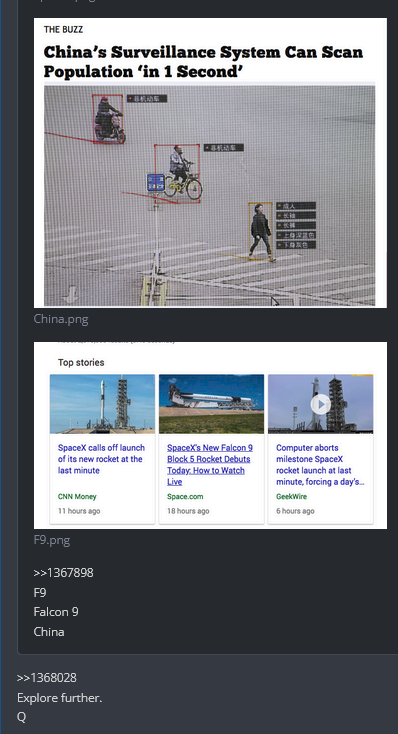Screen dimensions: 398x734
Task: Click the cyclist on yellow bicycle
Action: click(x=182, y=174)
